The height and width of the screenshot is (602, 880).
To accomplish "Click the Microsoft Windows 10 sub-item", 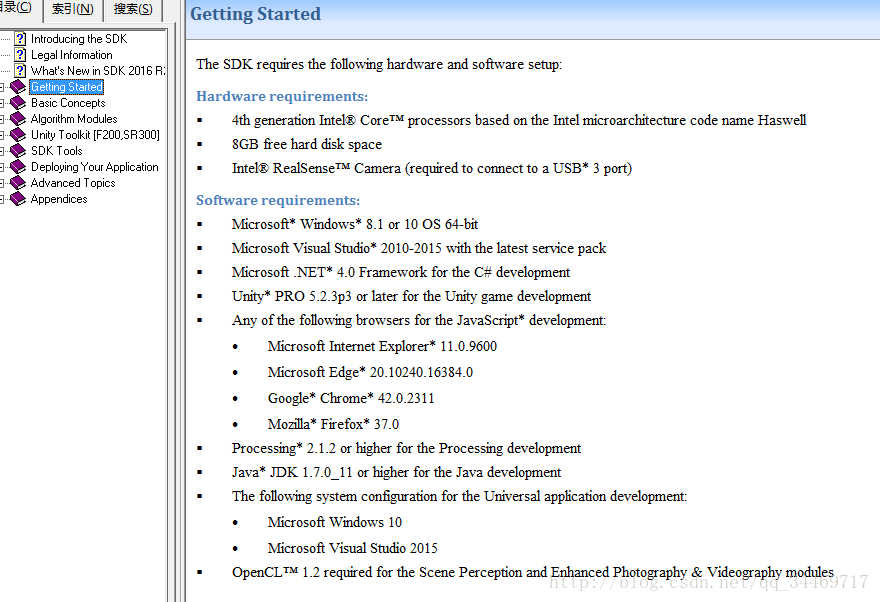I will [x=334, y=522].
